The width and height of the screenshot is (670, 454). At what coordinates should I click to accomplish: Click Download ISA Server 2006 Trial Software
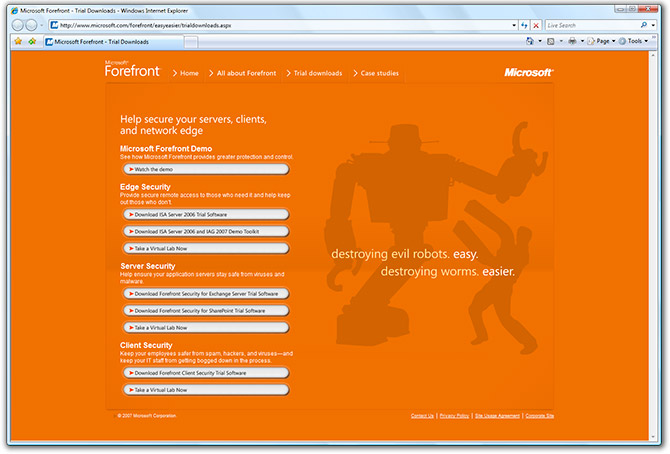tap(206, 215)
